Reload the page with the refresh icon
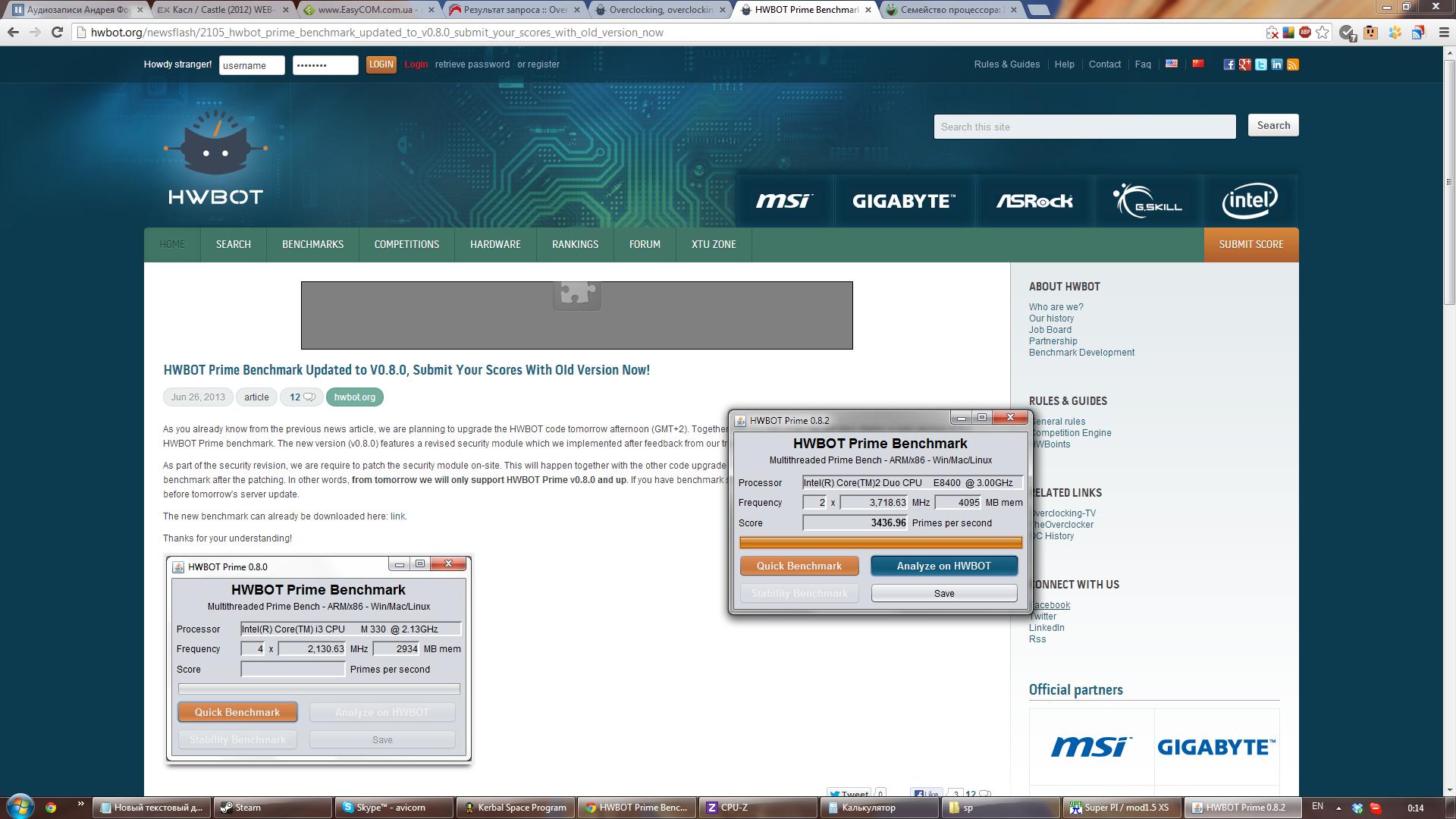The height and width of the screenshot is (819, 1456). point(57,33)
